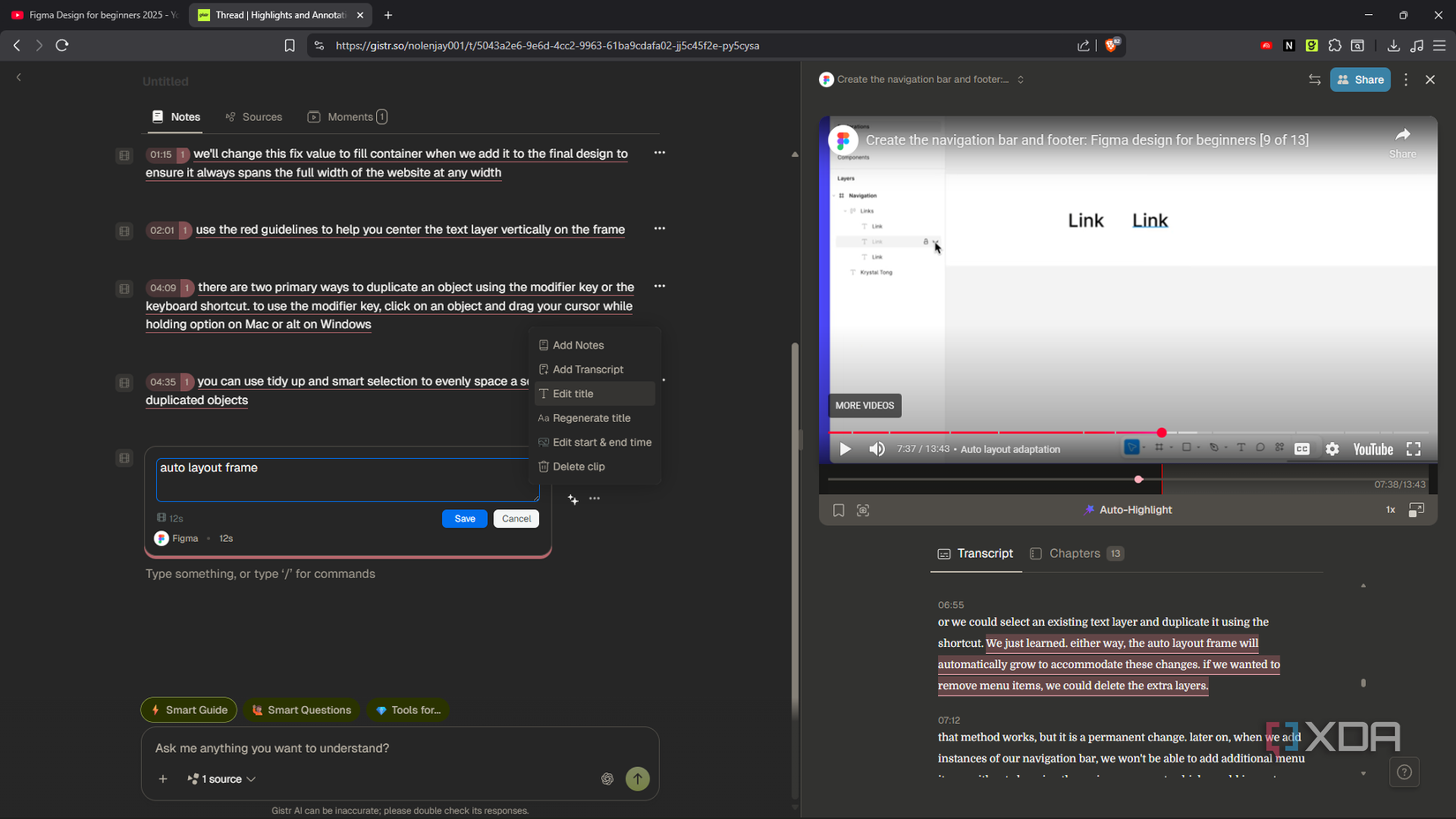Click the bookmark icon below the video
Screen dimensions: 1456x819
tap(838, 510)
